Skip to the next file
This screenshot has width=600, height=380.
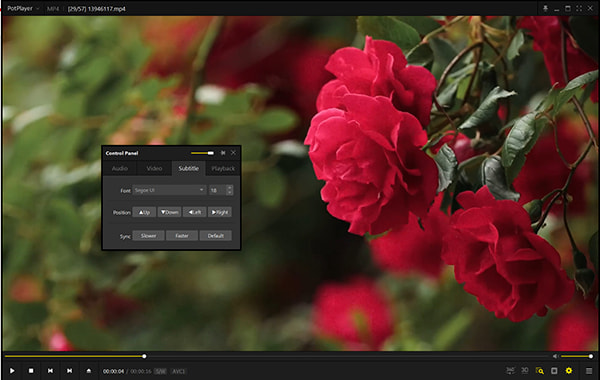point(69,371)
